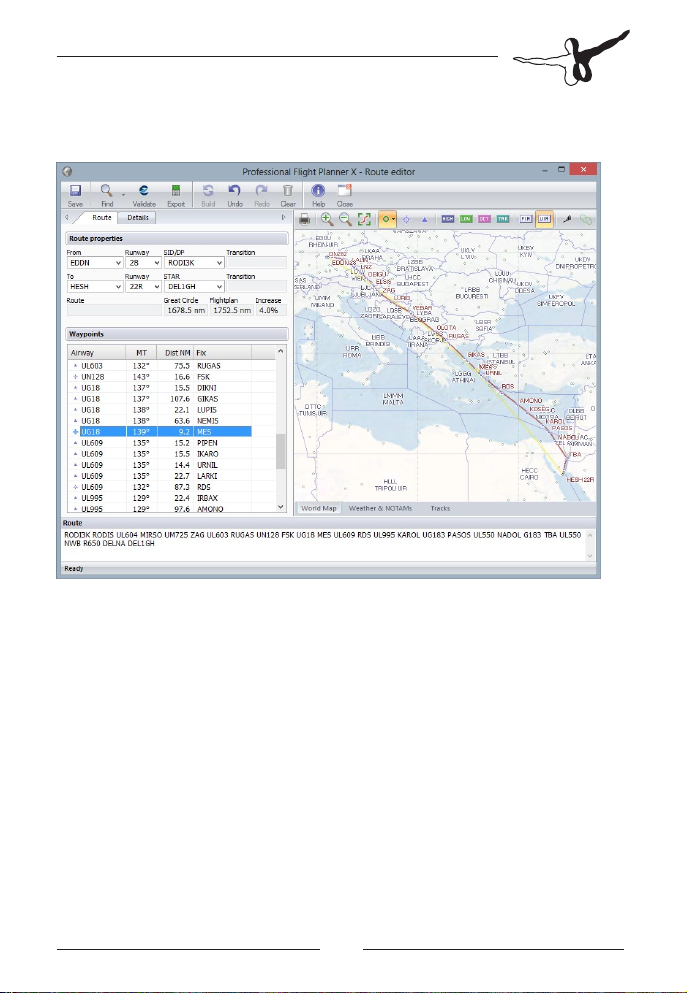Click the Route string text box
This screenshot has width=687, height=993.
tap(324, 545)
